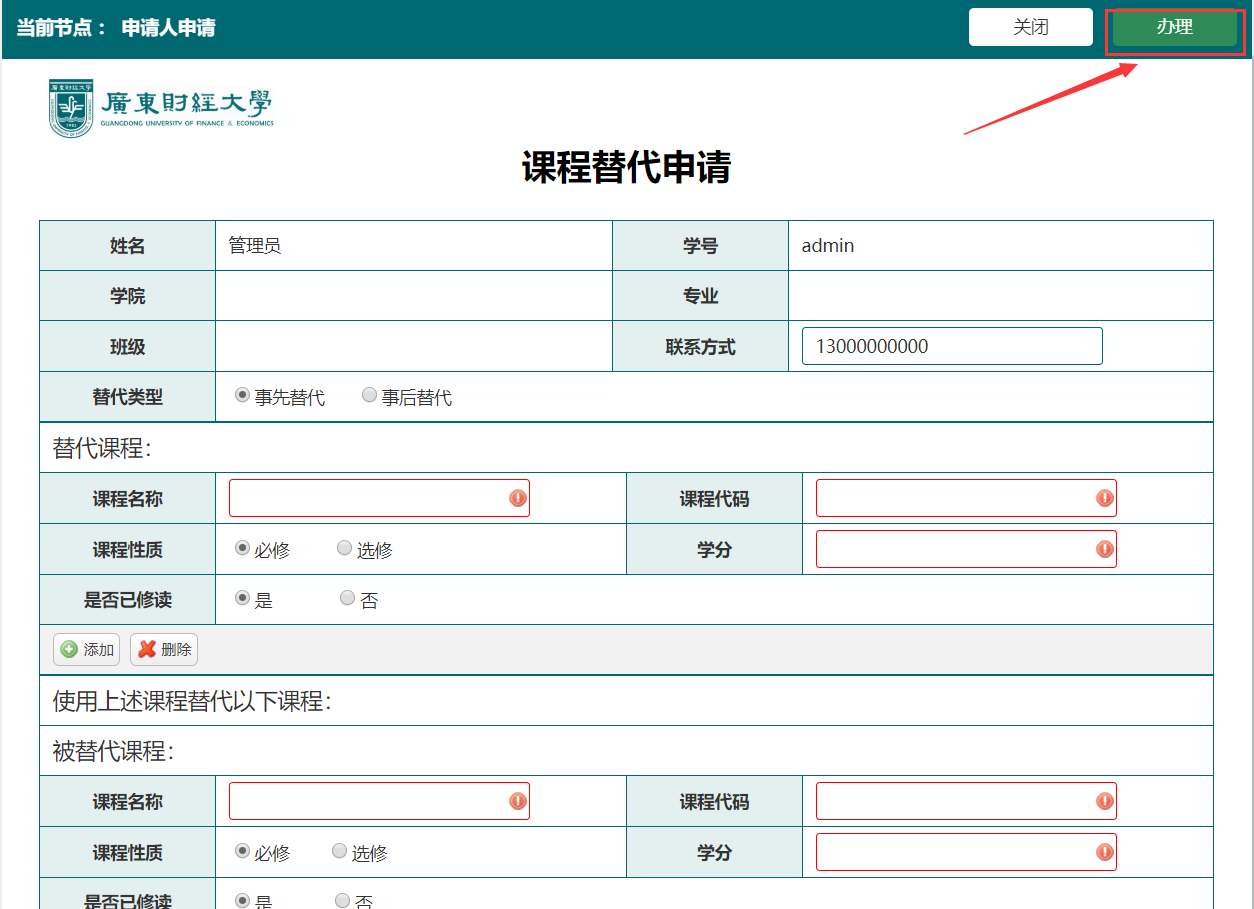Select 否 for 替代课程 是否已修读
Viewport: 1254px width, 909px height.
click(x=348, y=598)
